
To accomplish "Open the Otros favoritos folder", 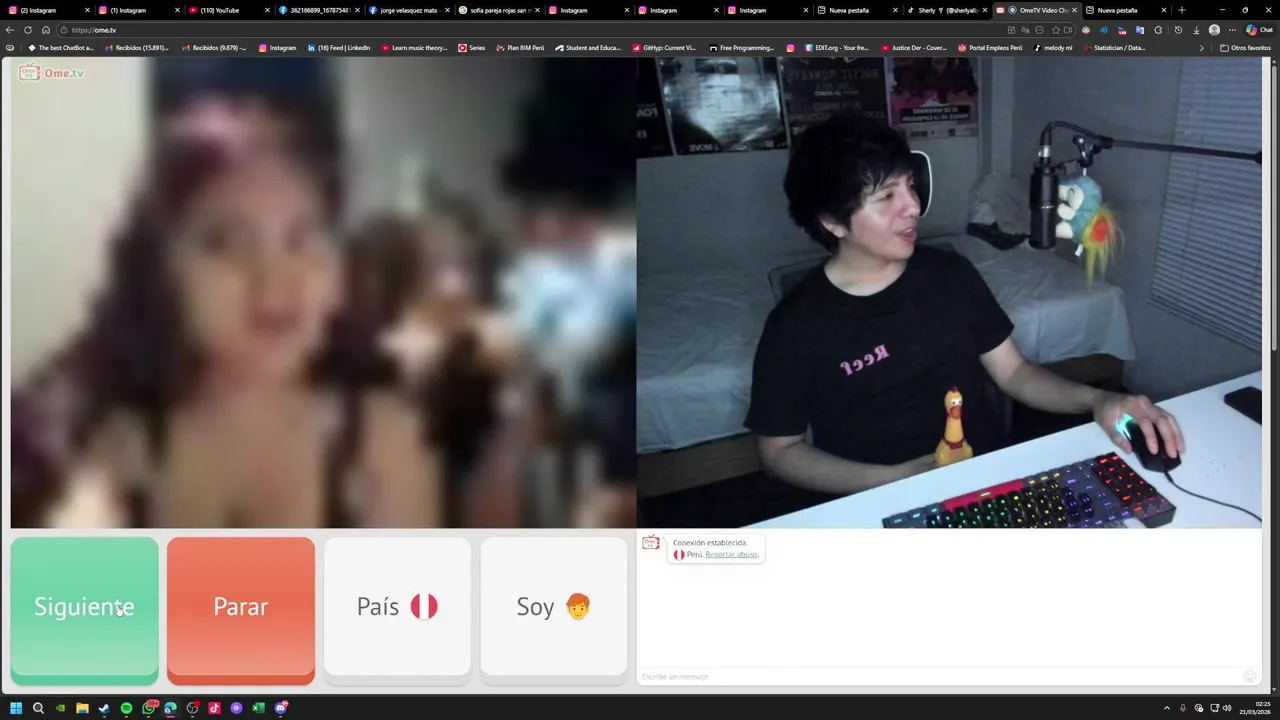I will [x=1246, y=48].
